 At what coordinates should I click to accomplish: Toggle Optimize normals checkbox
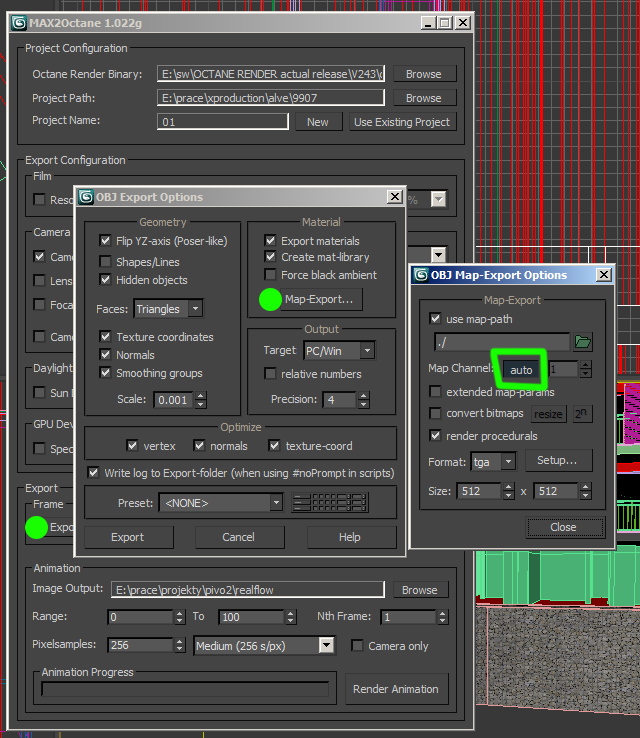pos(200,445)
